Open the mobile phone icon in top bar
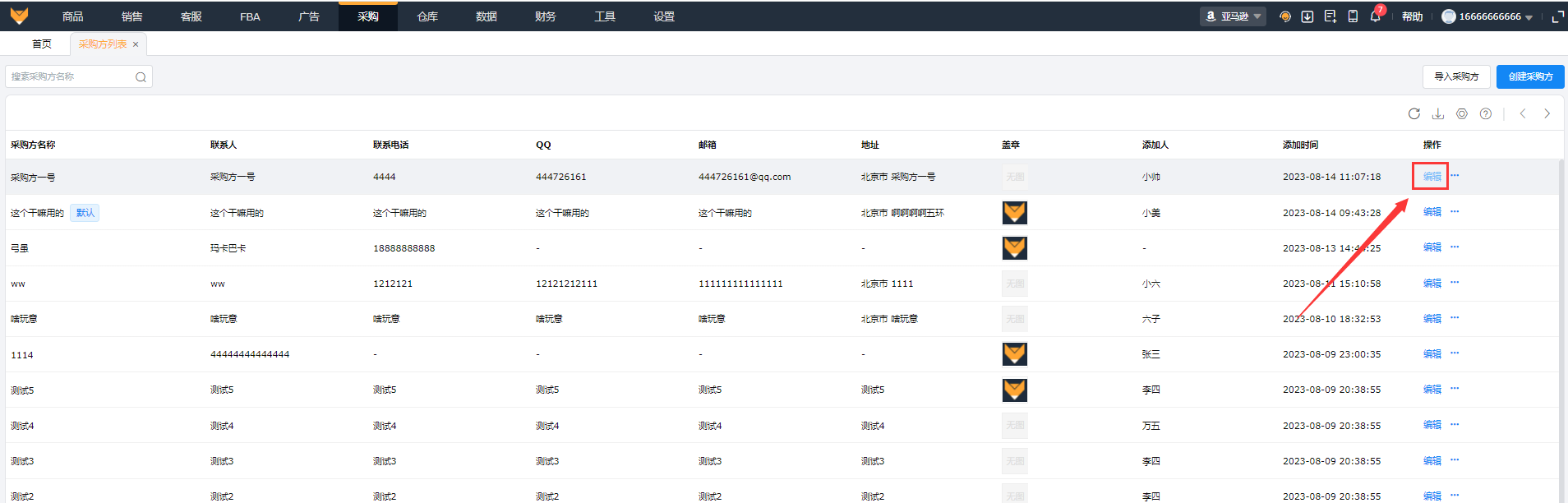The width and height of the screenshot is (1568, 503). (x=1353, y=16)
